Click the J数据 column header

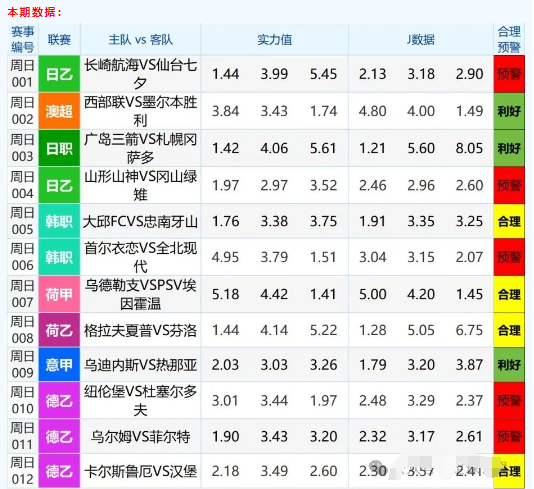click(x=421, y=40)
